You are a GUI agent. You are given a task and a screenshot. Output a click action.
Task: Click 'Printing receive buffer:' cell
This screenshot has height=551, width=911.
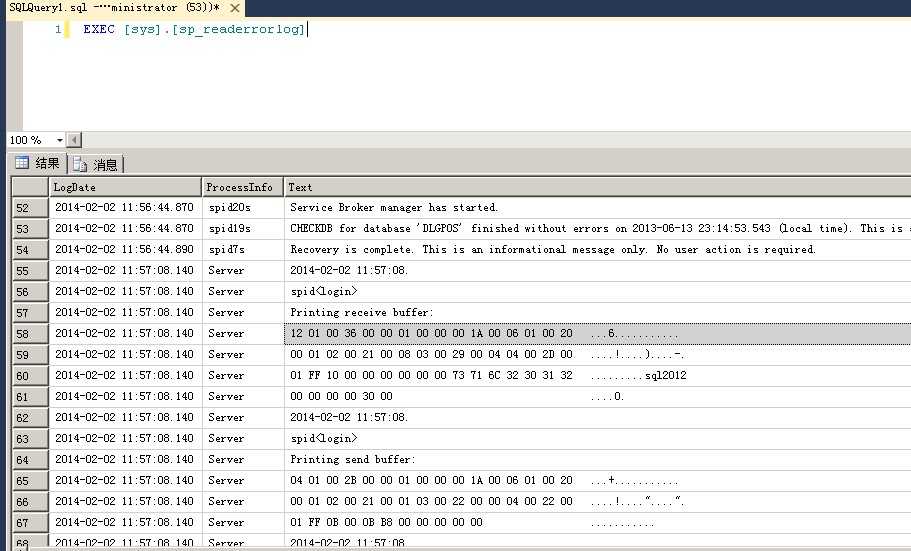tap(597, 312)
